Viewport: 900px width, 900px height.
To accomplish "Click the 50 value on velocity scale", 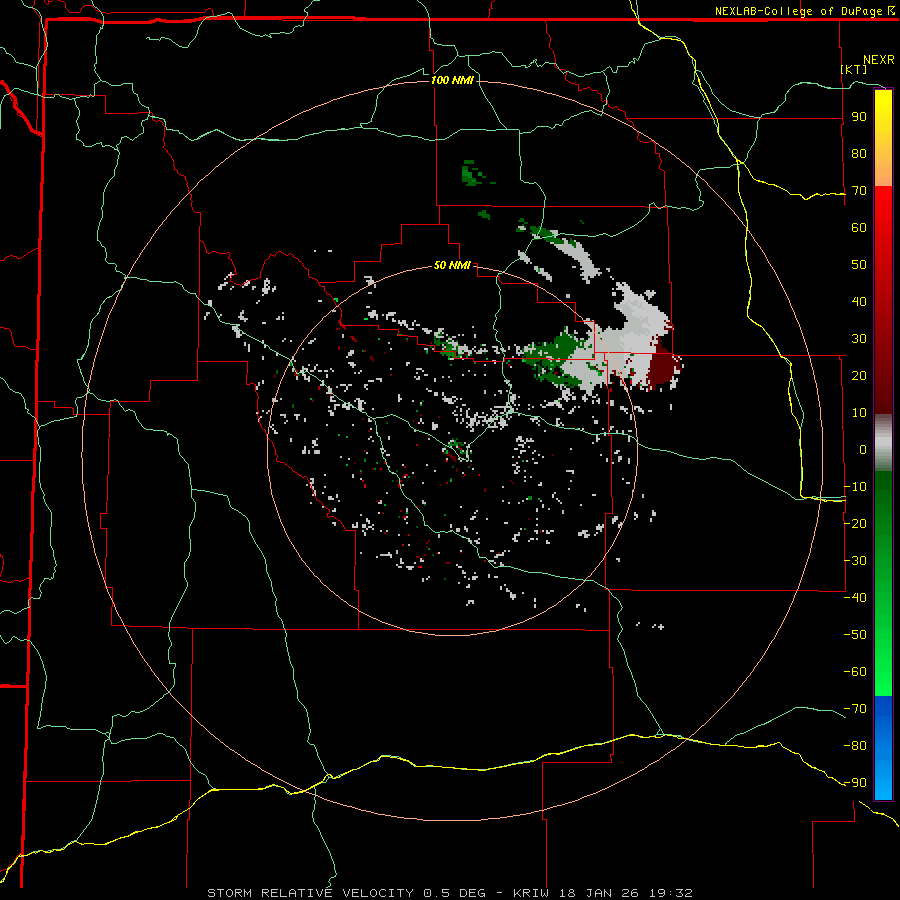I will 859,265.
